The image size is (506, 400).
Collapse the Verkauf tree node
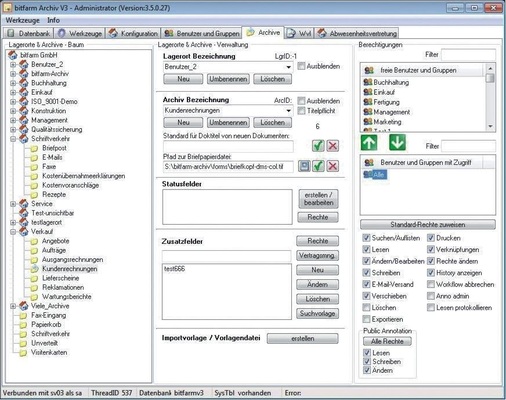click(x=13, y=232)
